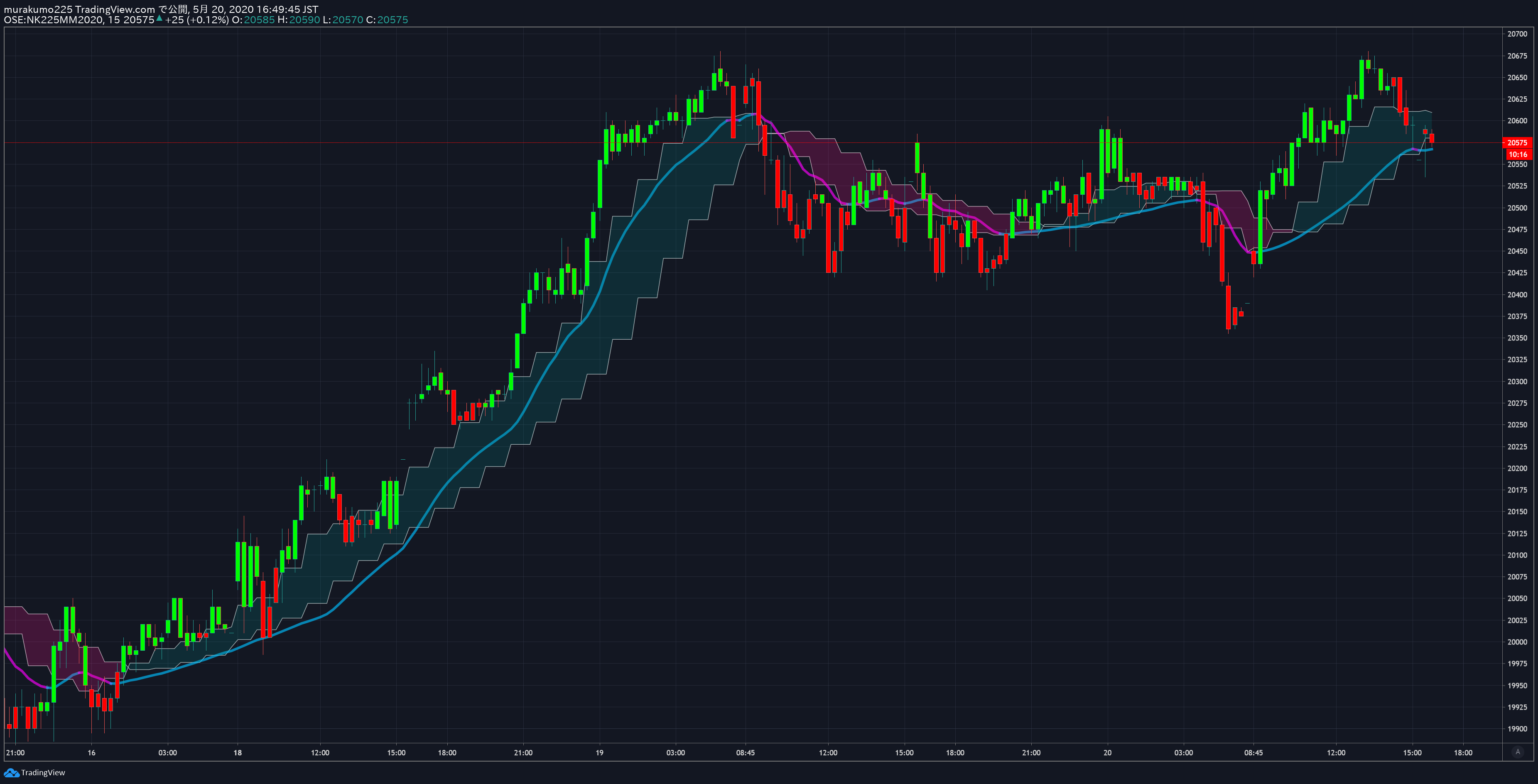Toggle the auto-scale 'A' button
The image size is (1538, 784).
point(1518,752)
